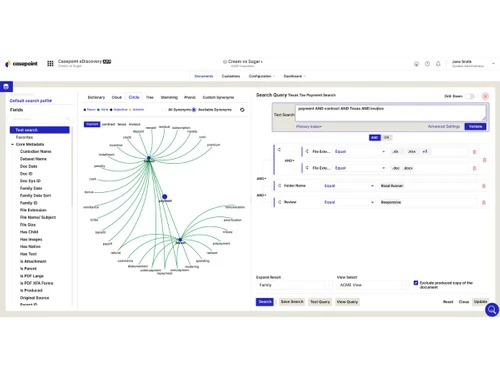Click the Text Query button
Image resolution: width=500 pixels, height=375 pixels.
point(320,302)
